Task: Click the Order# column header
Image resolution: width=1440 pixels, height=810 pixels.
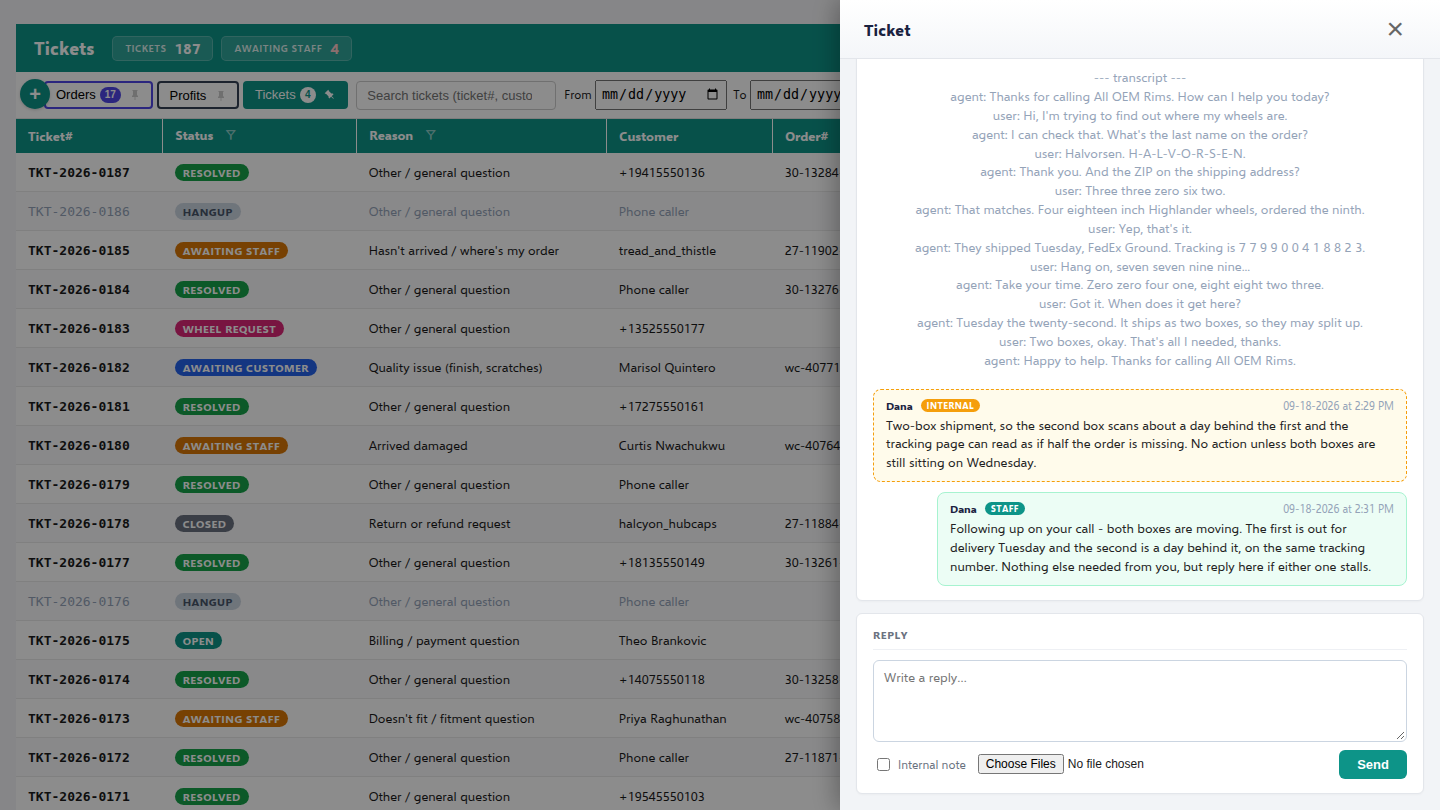Action: click(x=806, y=136)
